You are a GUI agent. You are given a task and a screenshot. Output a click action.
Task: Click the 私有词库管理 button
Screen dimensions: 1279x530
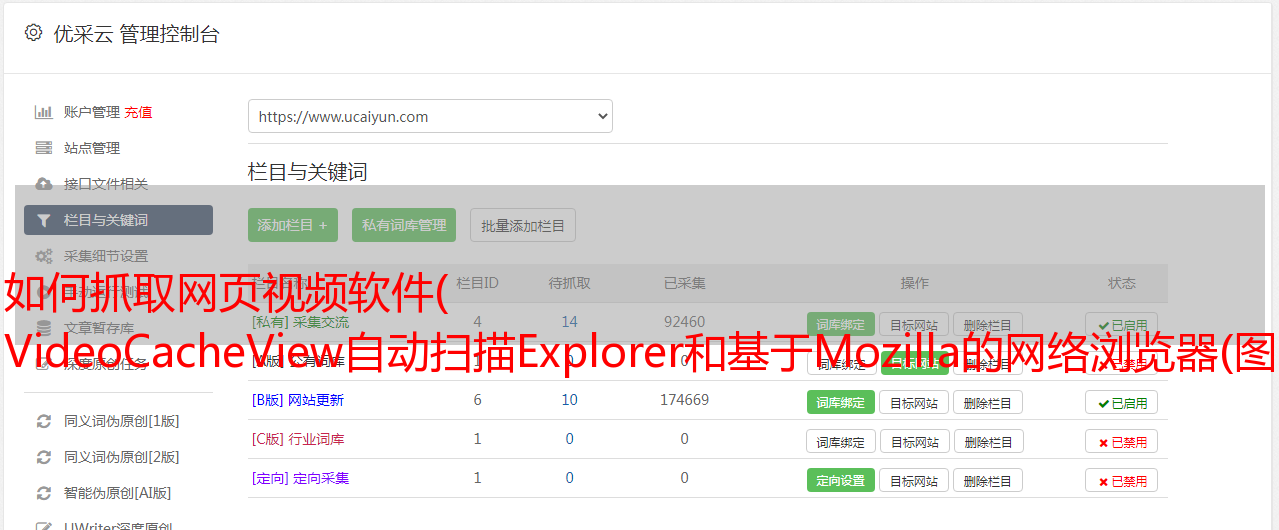(404, 225)
